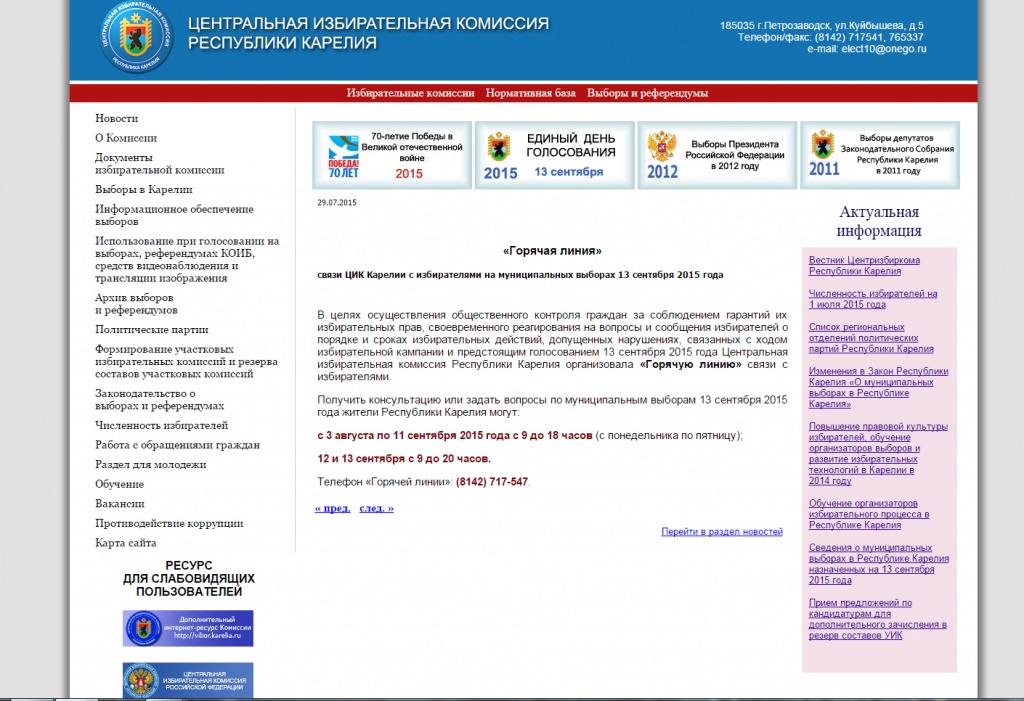This screenshot has height=701, width=1024.
Task: Open Изменения в Закон о муниципальных выборах link
Action: (878, 387)
